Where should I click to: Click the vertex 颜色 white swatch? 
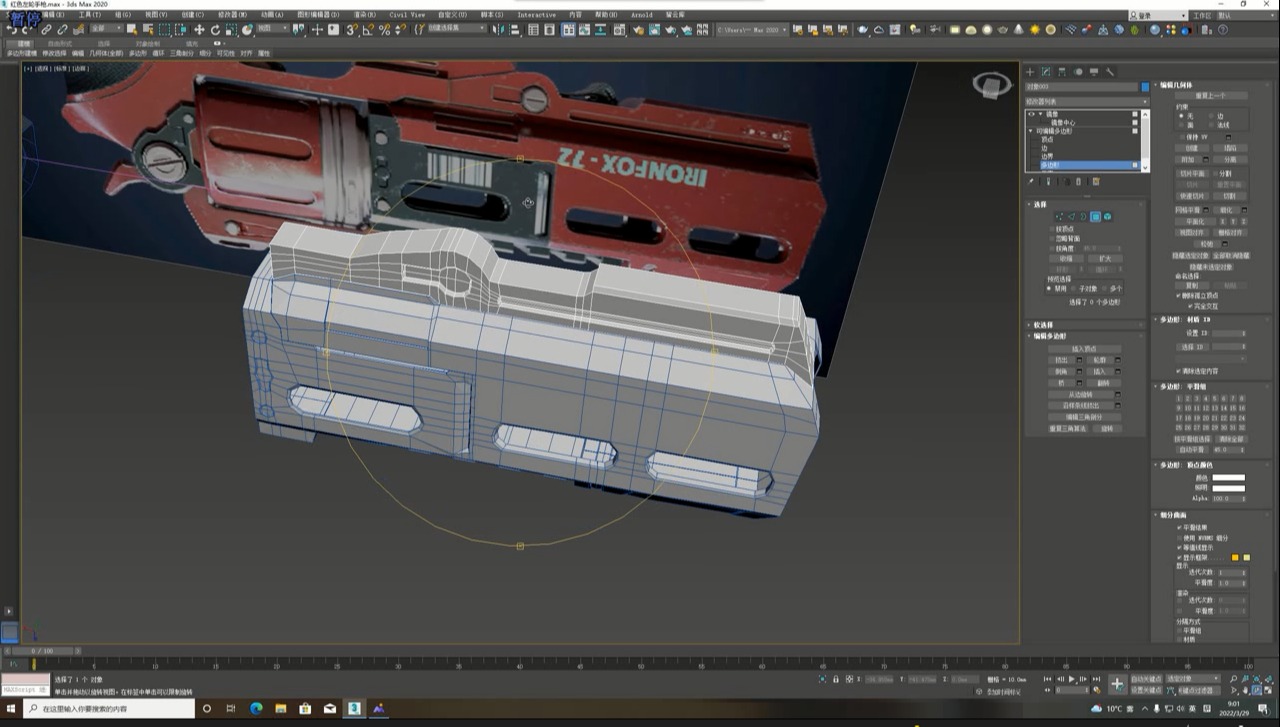[x=1228, y=478]
